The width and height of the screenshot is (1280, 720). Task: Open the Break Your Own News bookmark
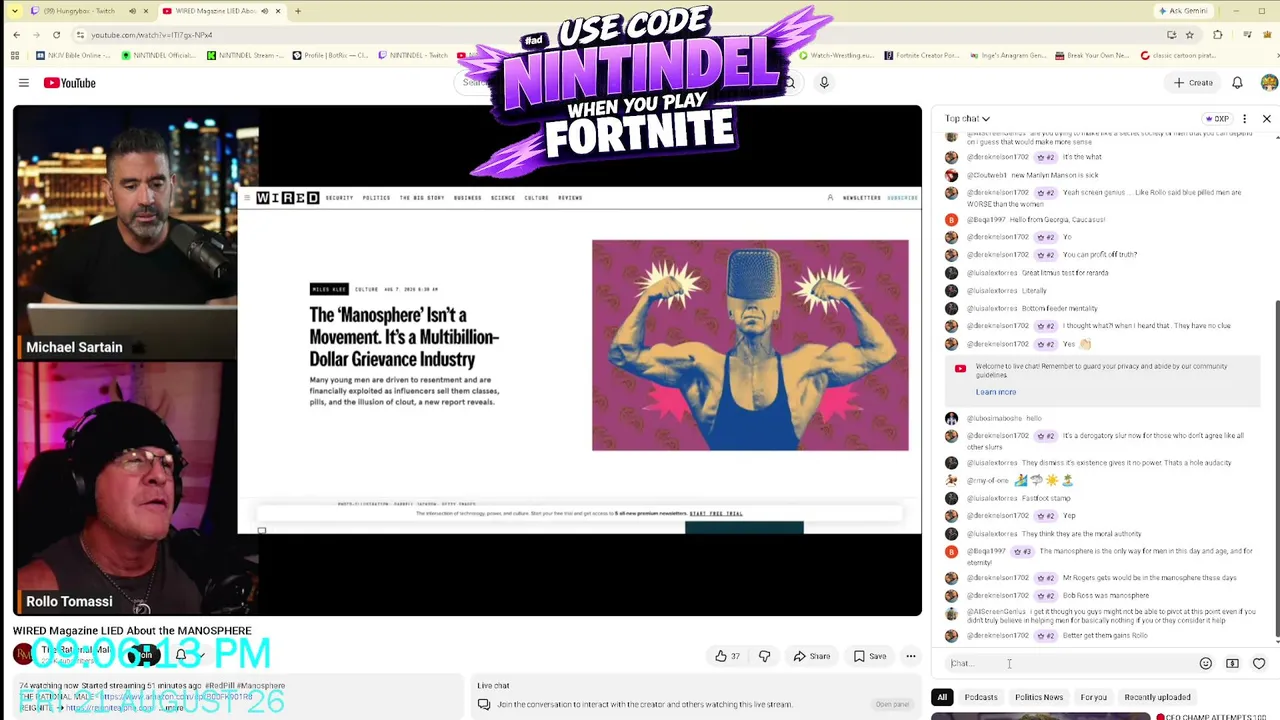coord(1094,56)
